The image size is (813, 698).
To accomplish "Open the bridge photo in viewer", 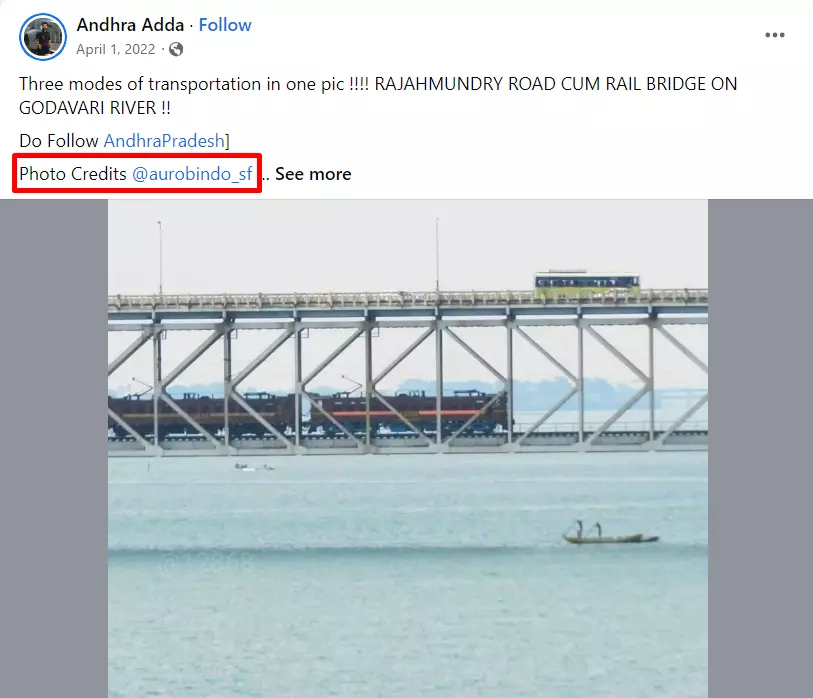I will pyautogui.click(x=408, y=449).
